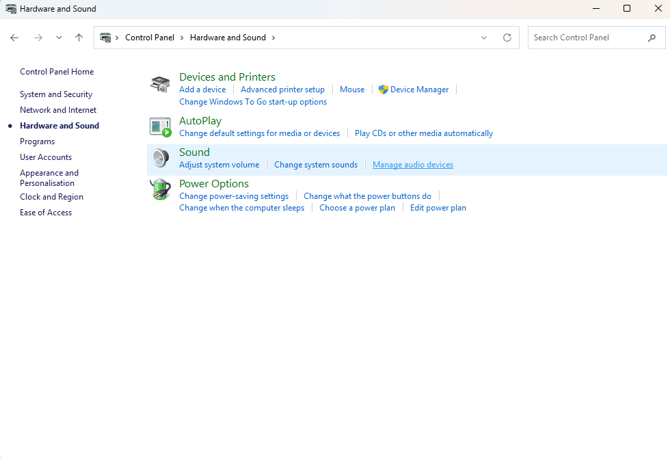Open Ease of Access category

point(46,212)
